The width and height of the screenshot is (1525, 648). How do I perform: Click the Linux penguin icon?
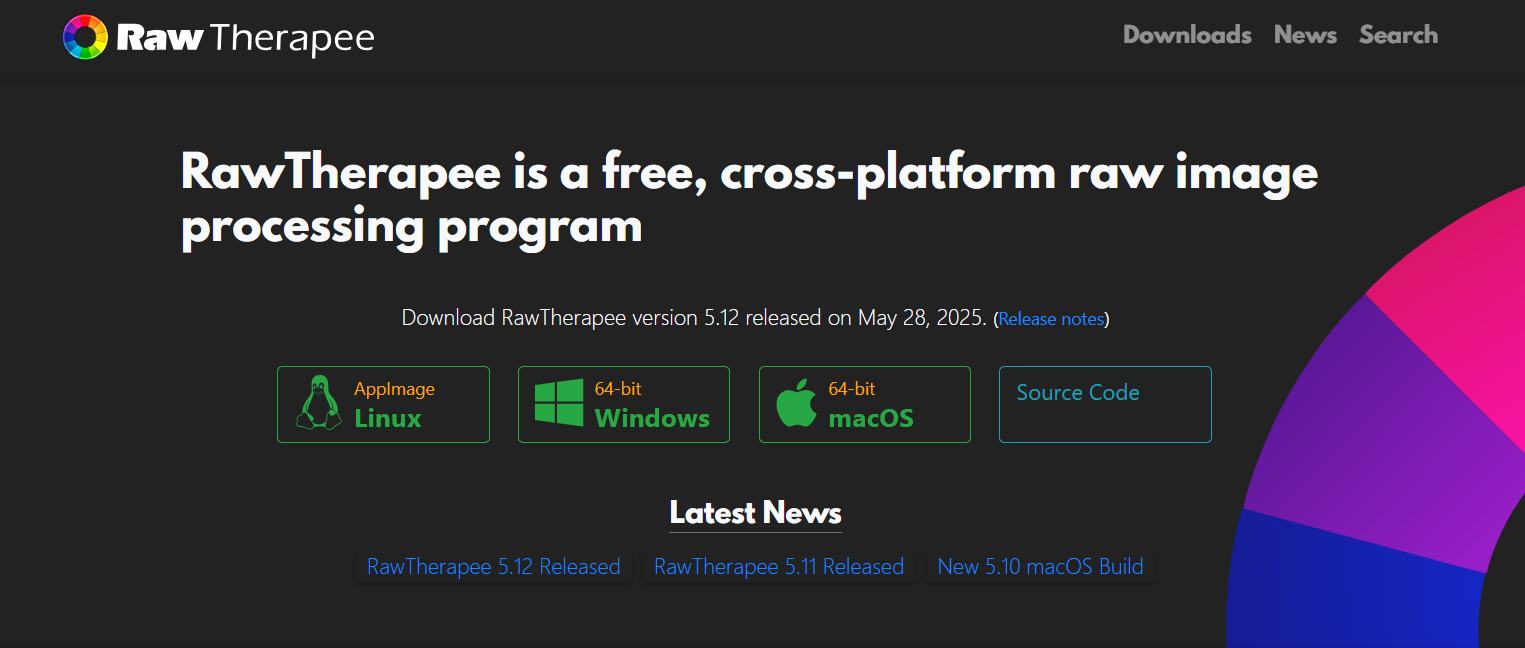[318, 404]
